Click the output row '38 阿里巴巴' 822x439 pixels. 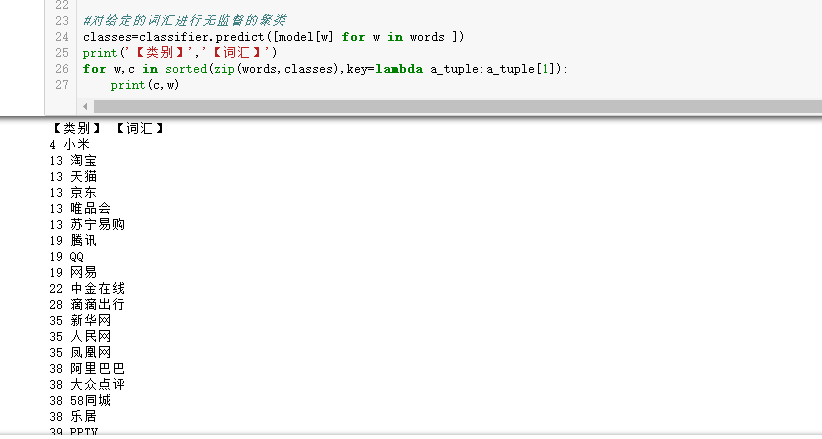[x=86, y=368]
